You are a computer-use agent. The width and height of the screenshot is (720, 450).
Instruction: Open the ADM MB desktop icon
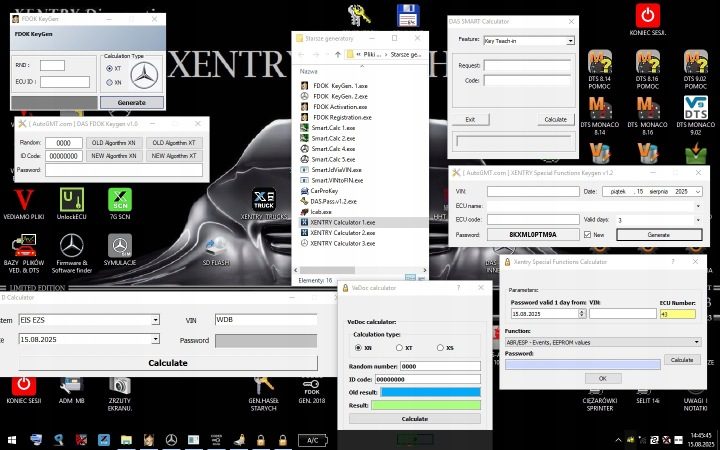point(72,390)
